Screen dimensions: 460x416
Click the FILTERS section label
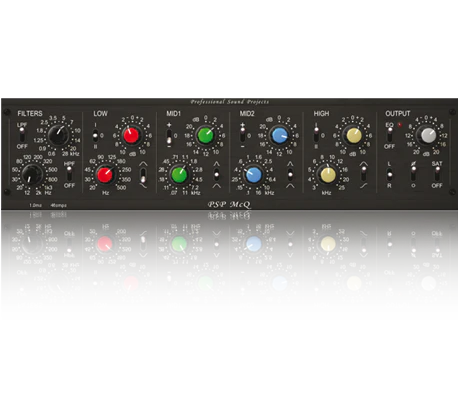30,113
